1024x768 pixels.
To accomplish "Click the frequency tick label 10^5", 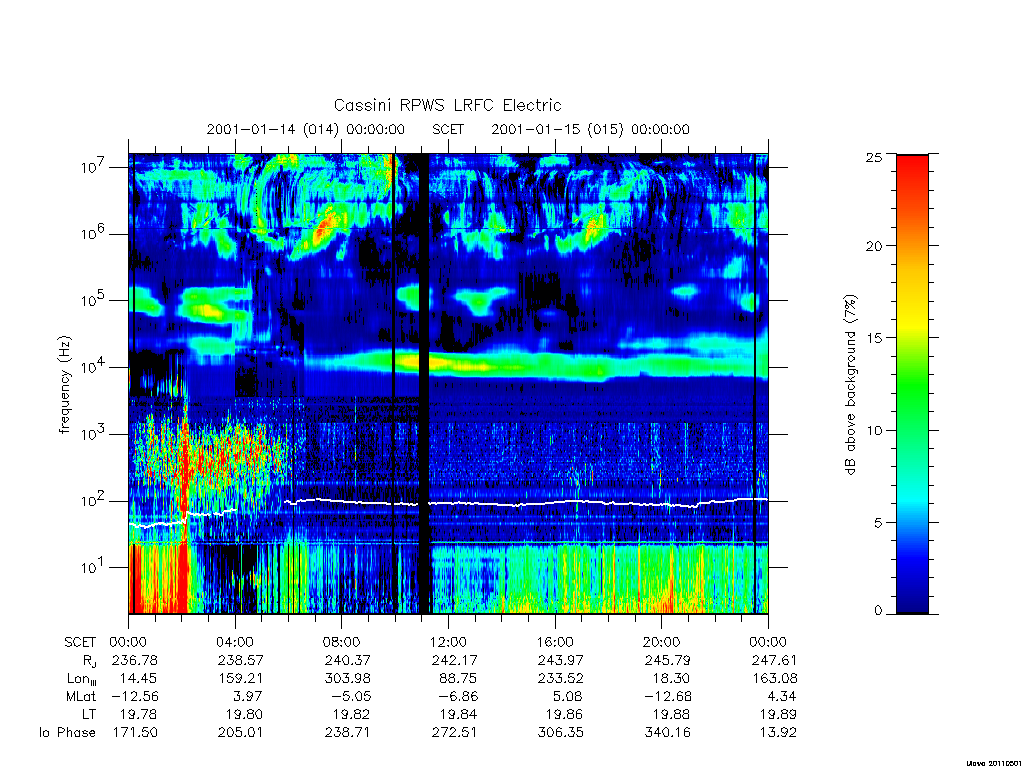I will (x=93, y=300).
